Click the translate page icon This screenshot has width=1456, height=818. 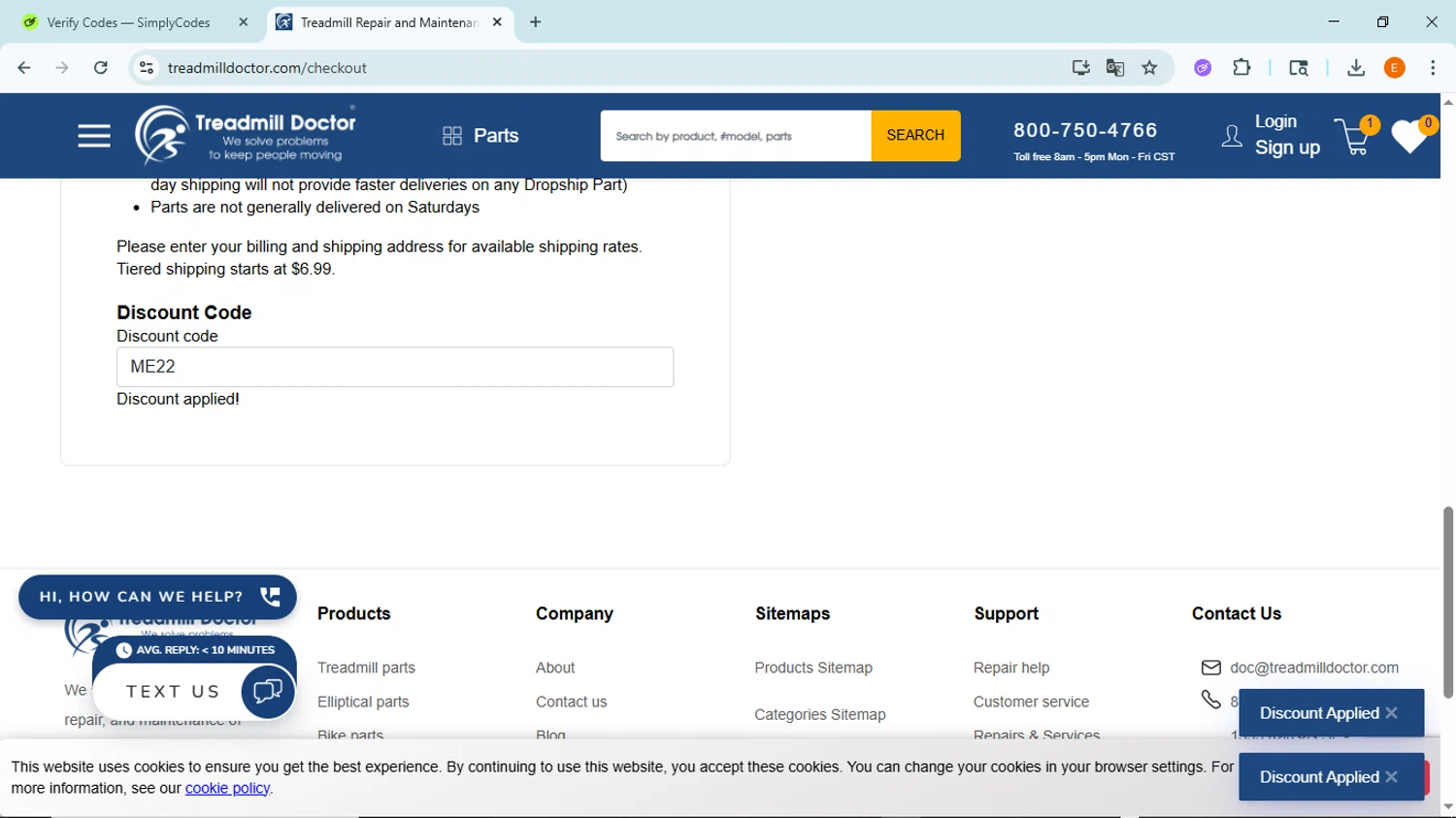[1115, 68]
